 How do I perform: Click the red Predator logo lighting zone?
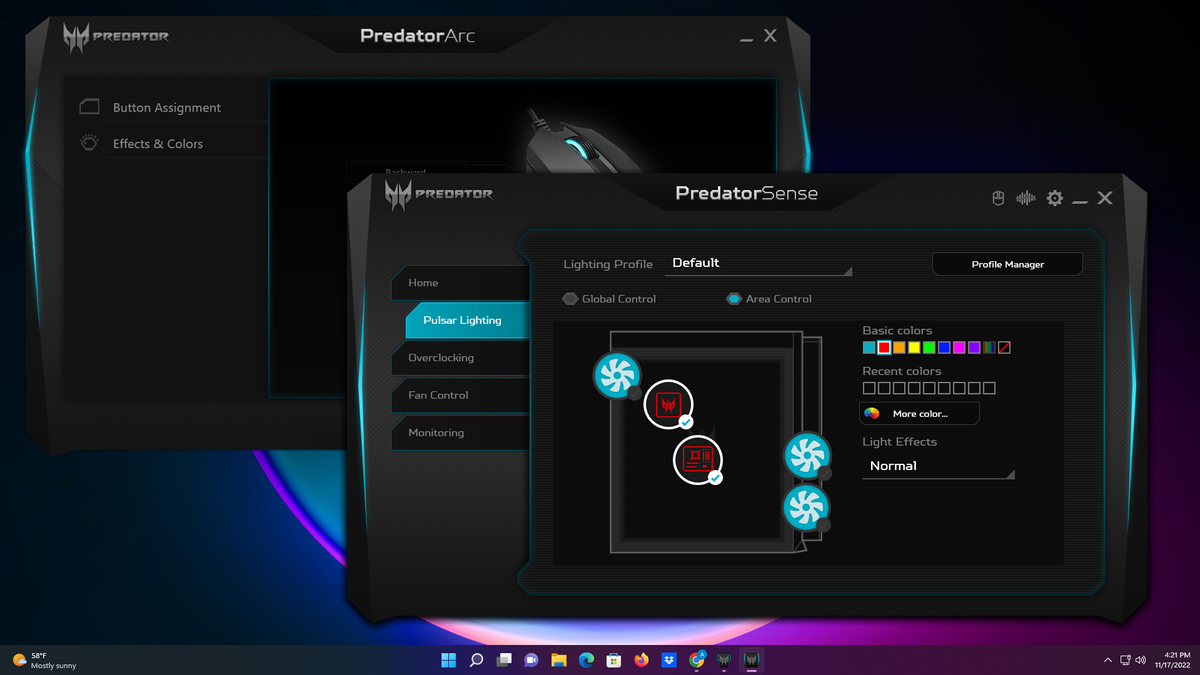tap(668, 404)
